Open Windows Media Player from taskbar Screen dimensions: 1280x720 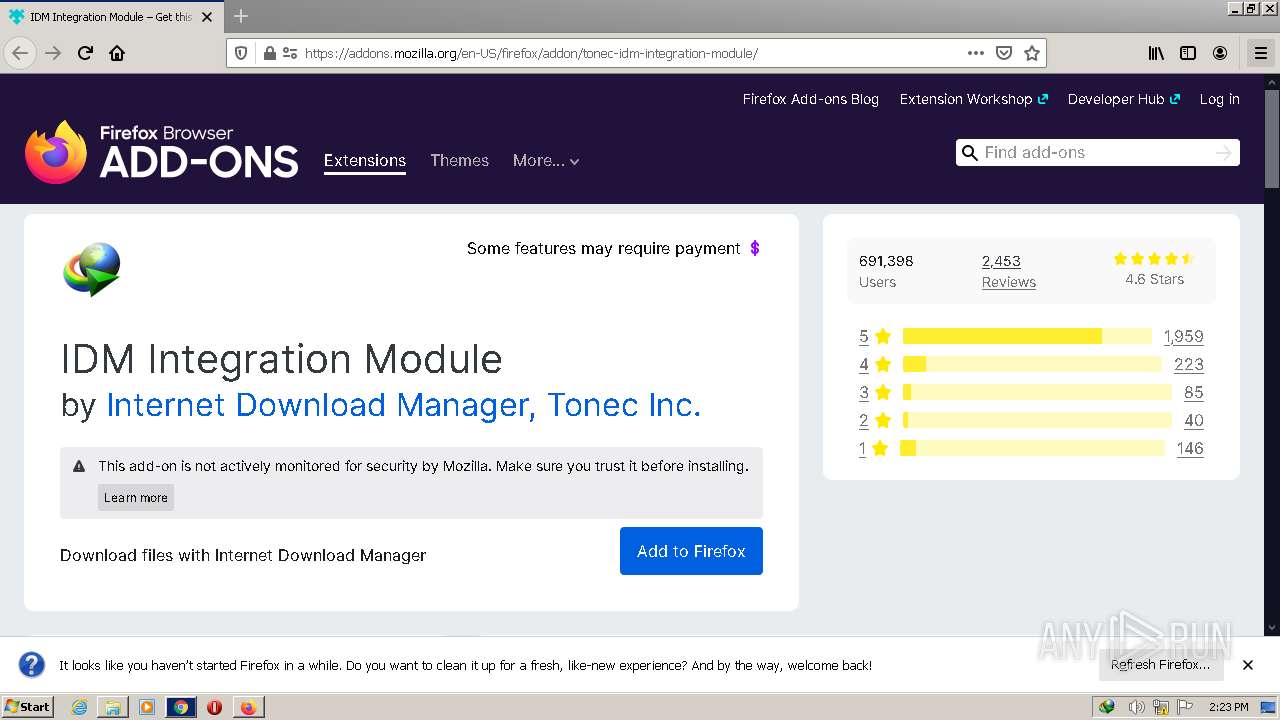tap(147, 707)
